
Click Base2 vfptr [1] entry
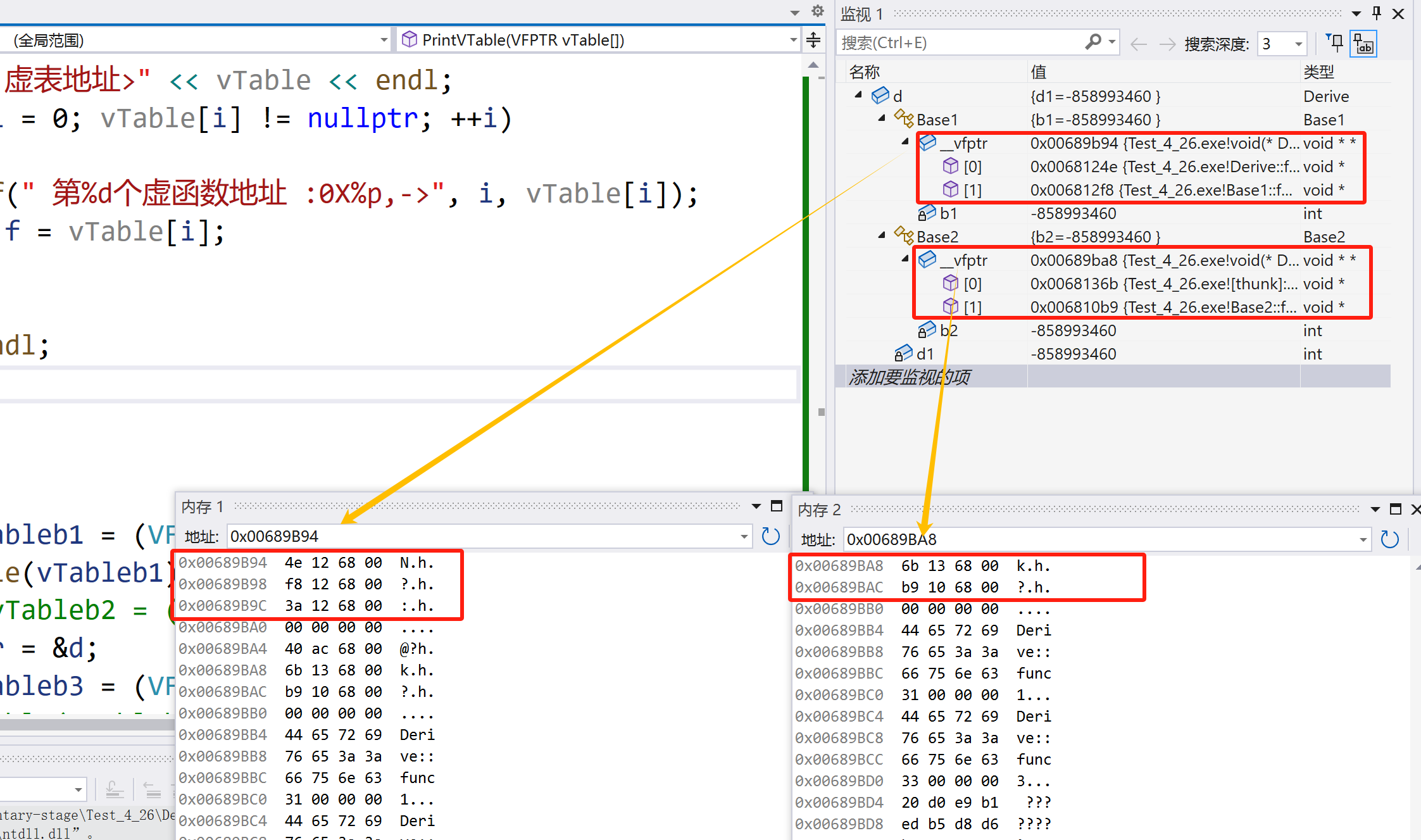pyautogui.click(x=1119, y=307)
